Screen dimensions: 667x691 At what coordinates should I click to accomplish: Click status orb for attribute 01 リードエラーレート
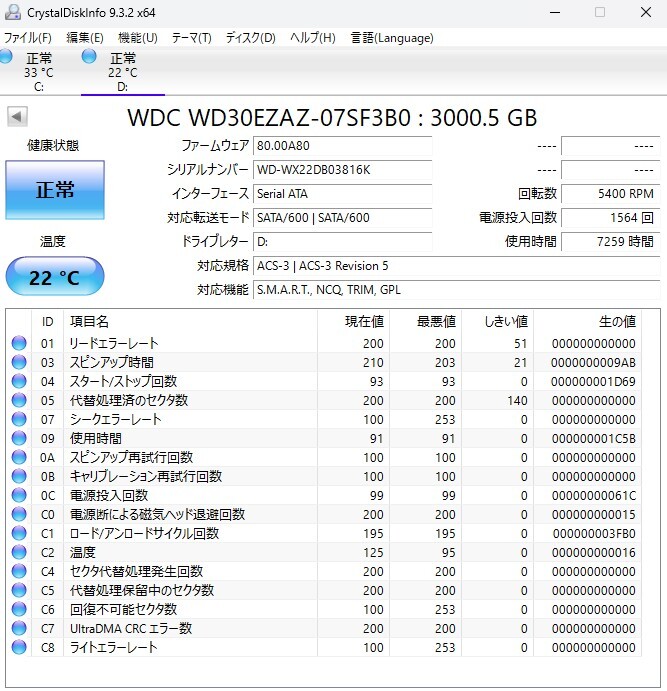(19, 343)
